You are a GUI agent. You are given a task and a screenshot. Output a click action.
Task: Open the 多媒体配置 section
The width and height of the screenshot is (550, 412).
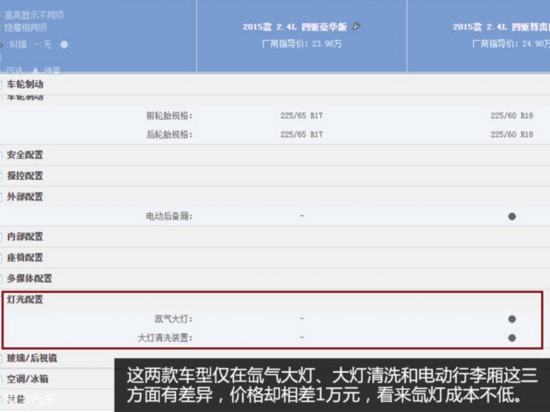point(29,279)
